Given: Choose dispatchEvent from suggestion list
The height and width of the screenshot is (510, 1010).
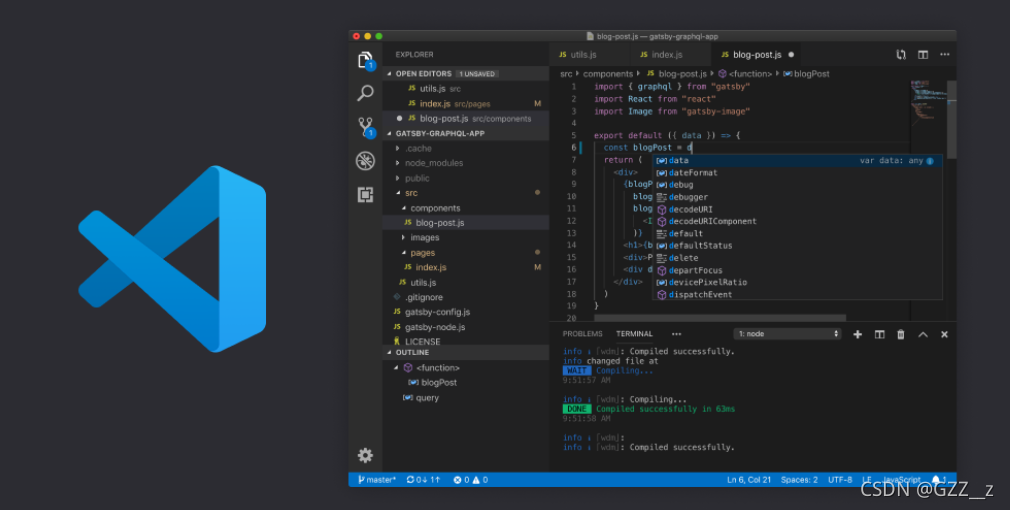Looking at the screenshot, I should [x=797, y=294].
